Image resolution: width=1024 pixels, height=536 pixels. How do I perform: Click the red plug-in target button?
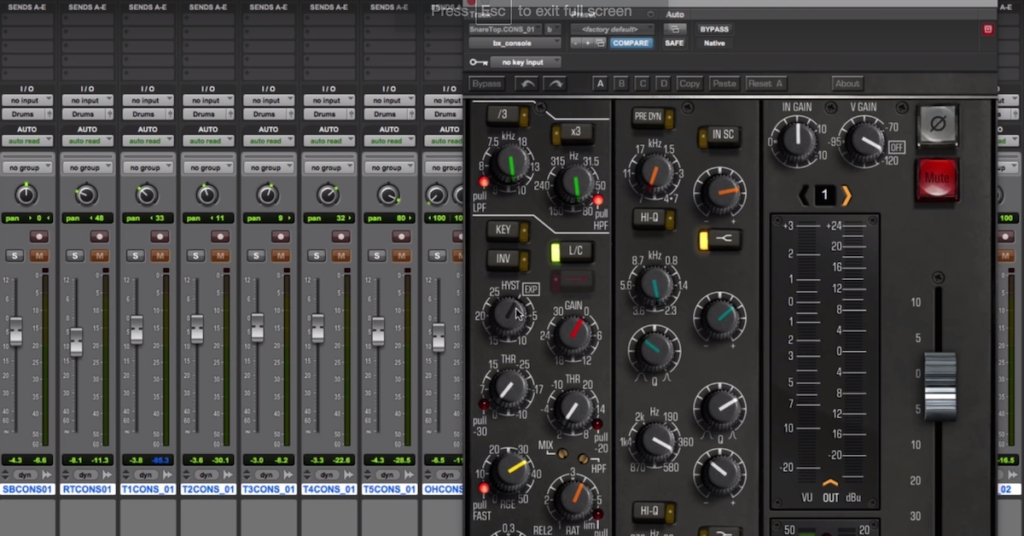point(987,29)
